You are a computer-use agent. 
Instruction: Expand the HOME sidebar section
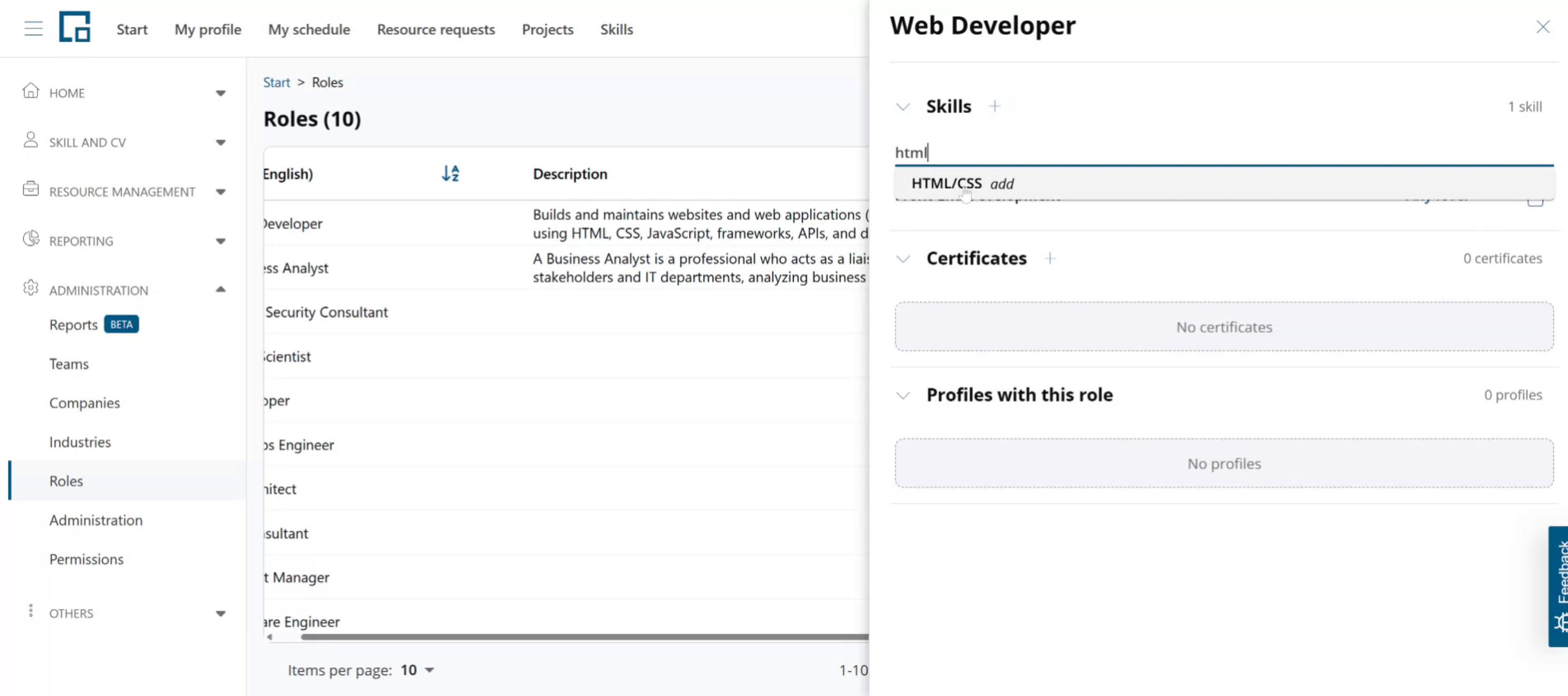pos(221,93)
